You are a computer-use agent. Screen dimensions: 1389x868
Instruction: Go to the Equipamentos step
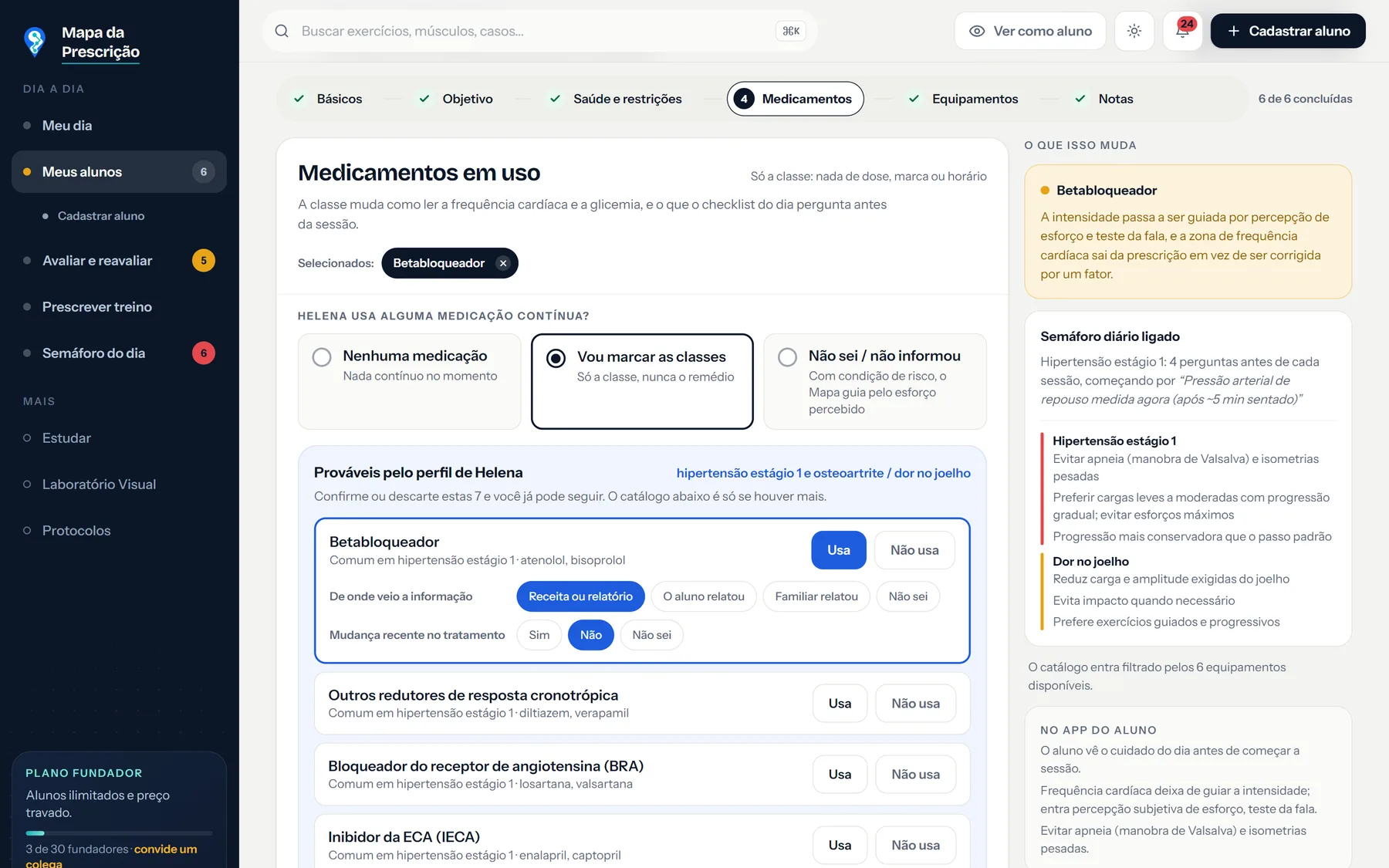click(x=964, y=99)
